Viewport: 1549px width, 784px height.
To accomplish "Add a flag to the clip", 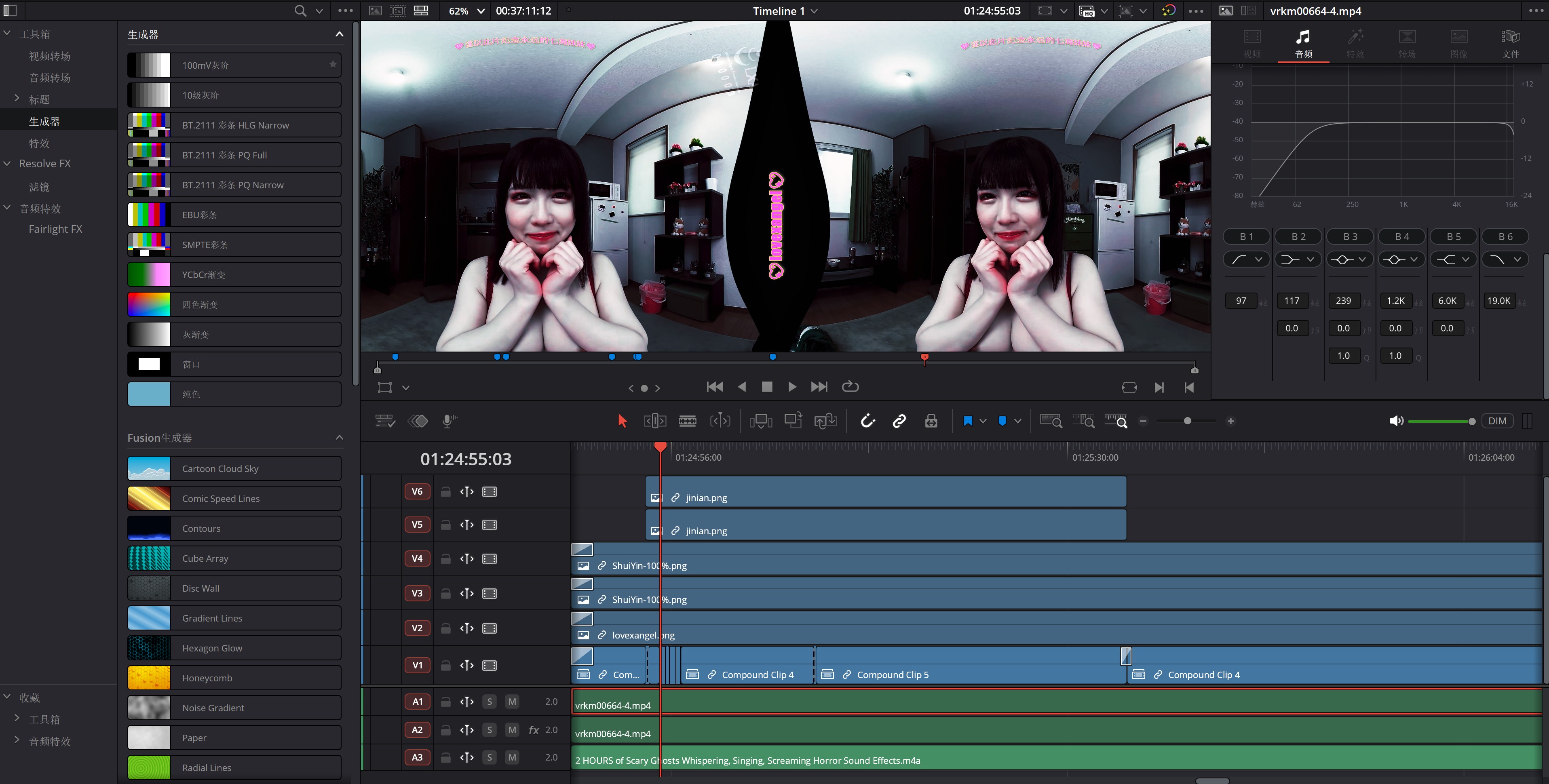I will pos(968,421).
